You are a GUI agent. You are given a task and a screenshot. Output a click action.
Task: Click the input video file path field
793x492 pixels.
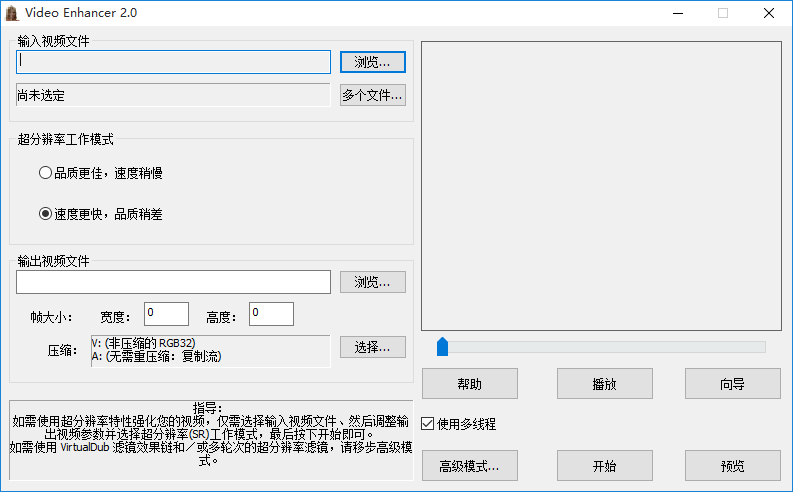173,62
